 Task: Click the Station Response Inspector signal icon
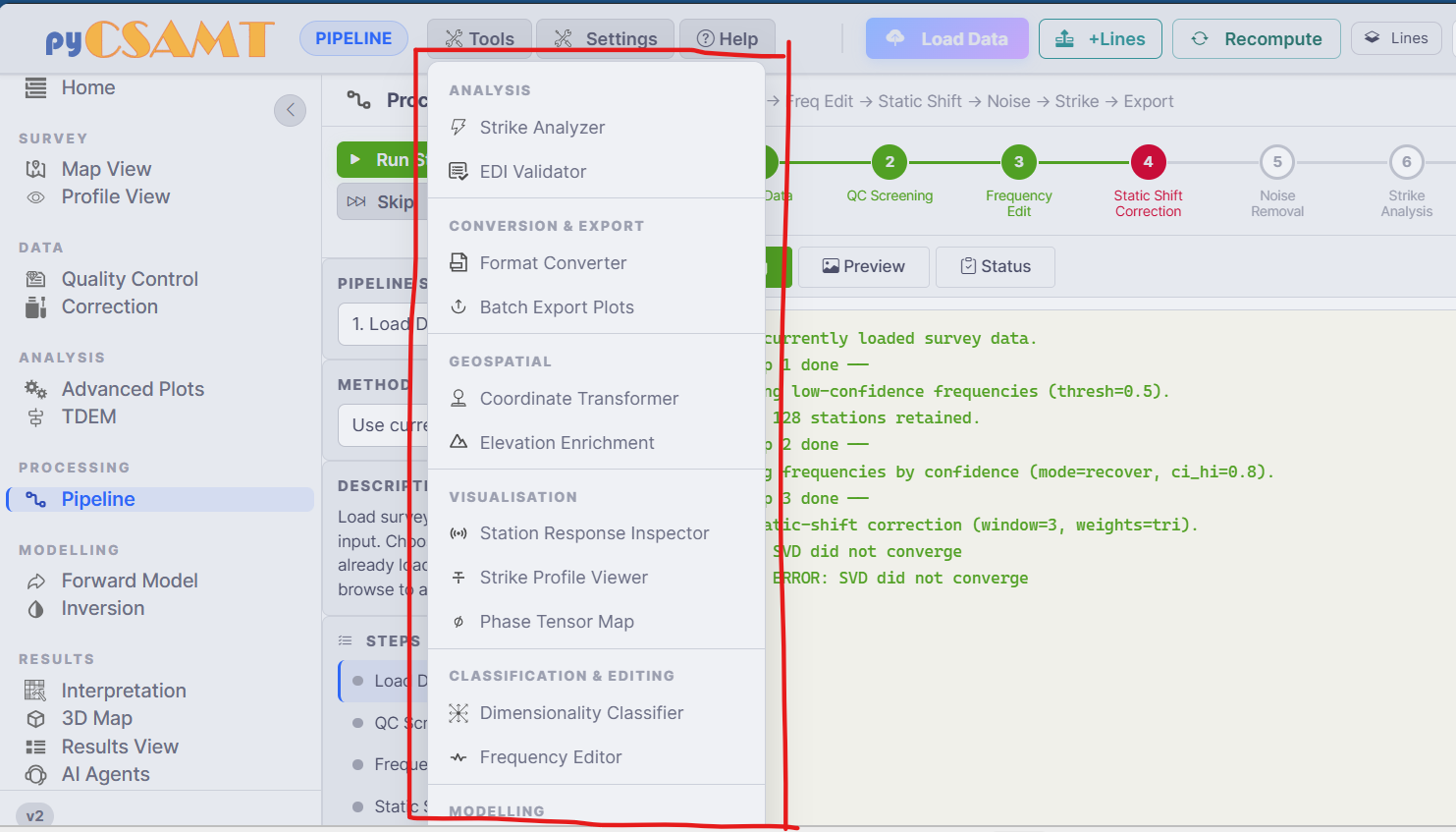click(458, 533)
